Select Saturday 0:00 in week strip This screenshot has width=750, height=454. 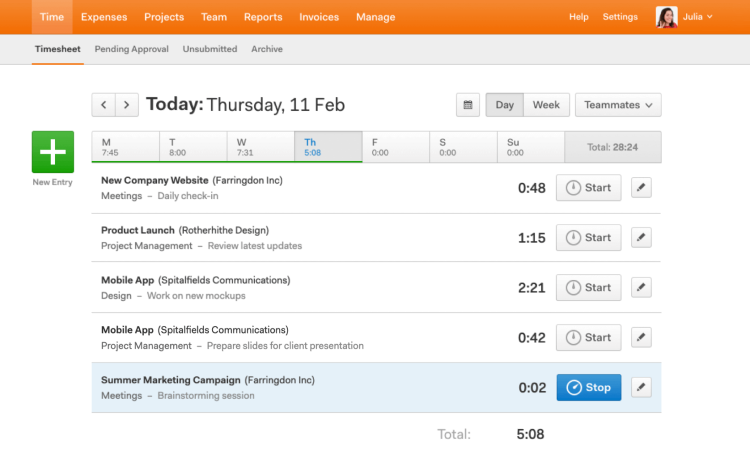pyautogui.click(x=463, y=147)
